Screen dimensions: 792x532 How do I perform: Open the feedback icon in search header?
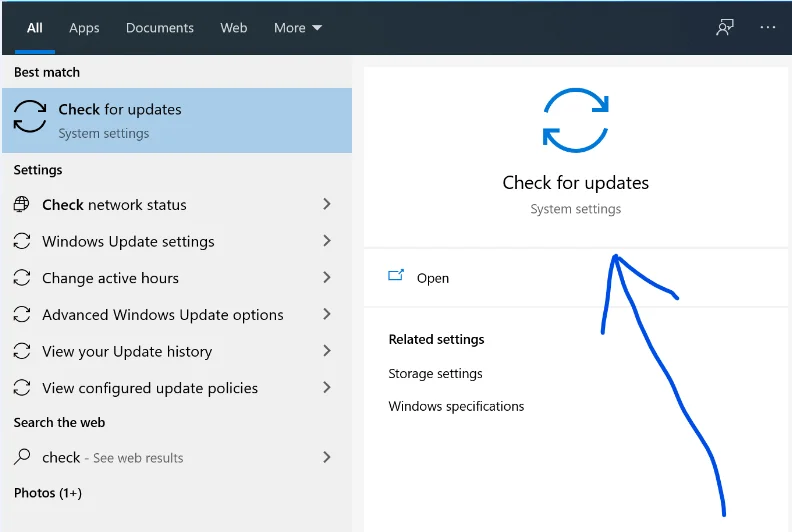[725, 27]
